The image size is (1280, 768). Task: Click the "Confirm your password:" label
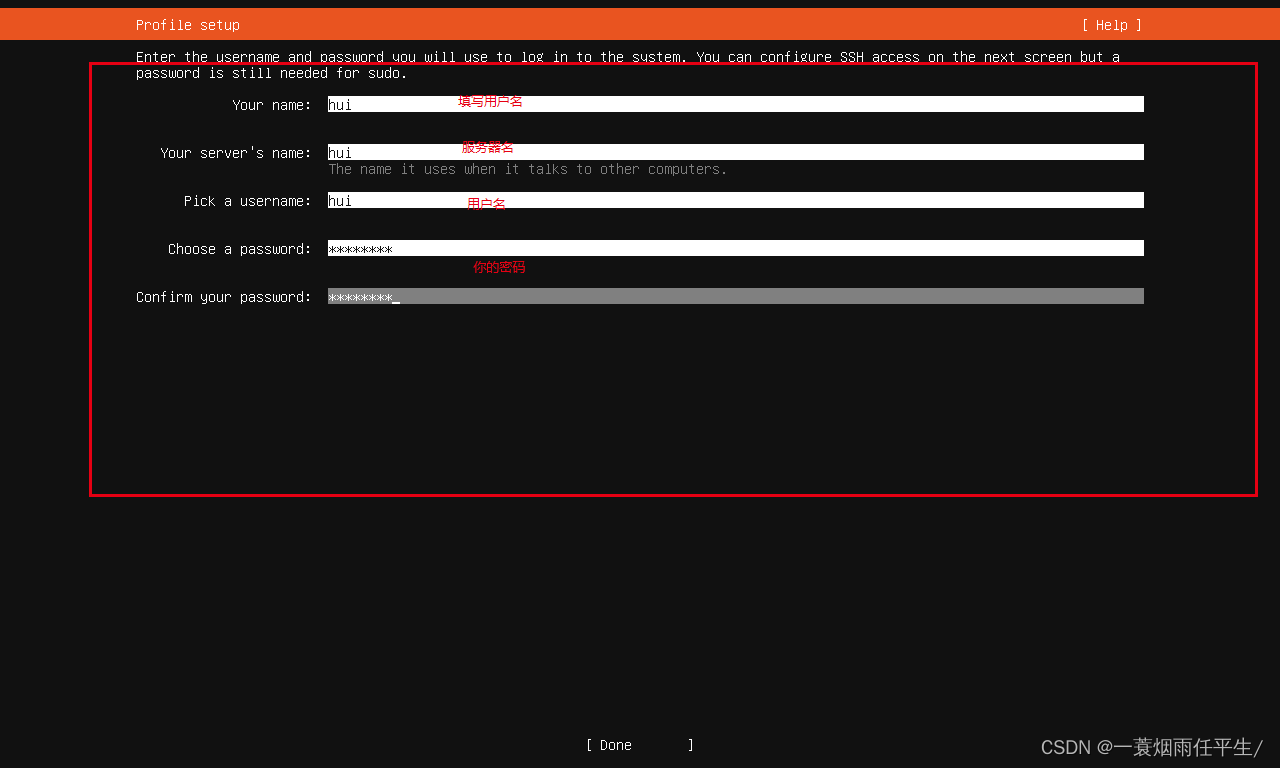(224, 297)
